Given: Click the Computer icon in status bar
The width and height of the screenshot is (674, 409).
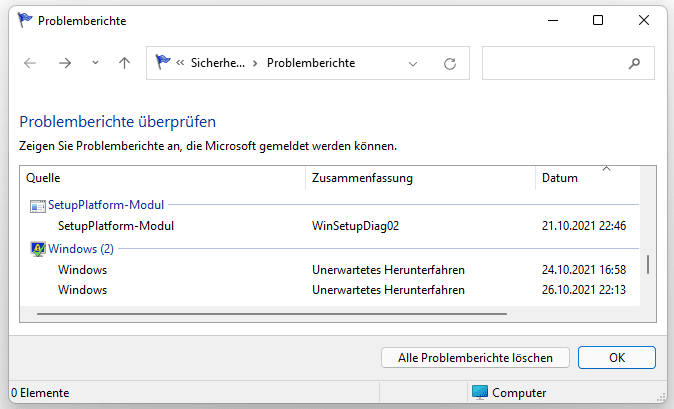Looking at the screenshot, I should (480, 392).
